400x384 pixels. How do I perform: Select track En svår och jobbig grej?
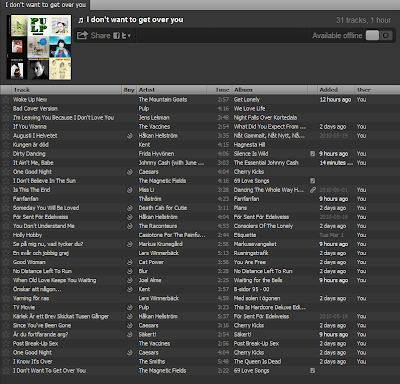[41, 253]
